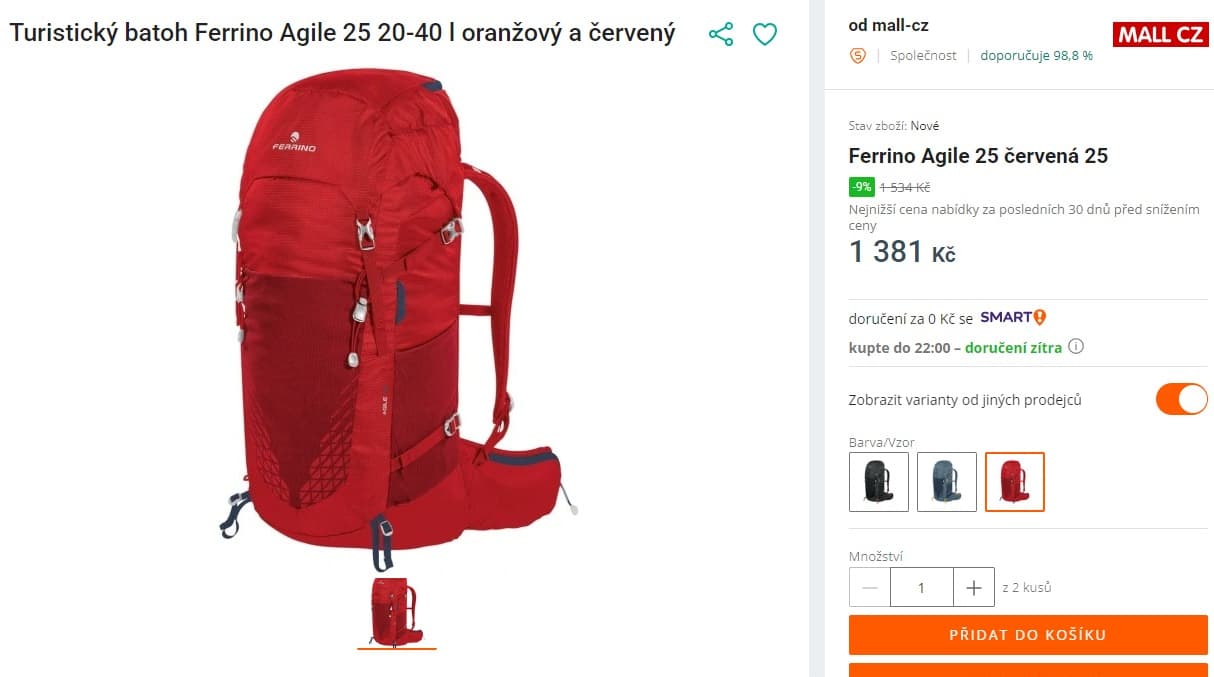
Task: Select the blue-grey backpack color variant
Action: [x=946, y=482]
